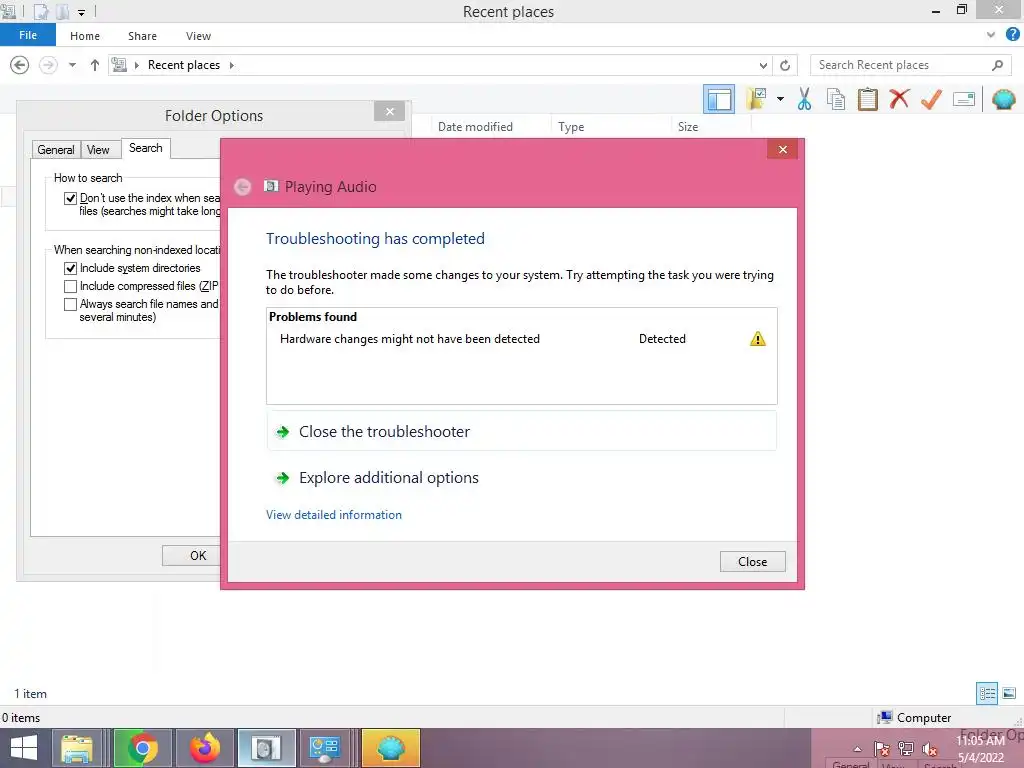Open File Explorer from taskbar
Screen dimensions: 1024x768
point(76,748)
